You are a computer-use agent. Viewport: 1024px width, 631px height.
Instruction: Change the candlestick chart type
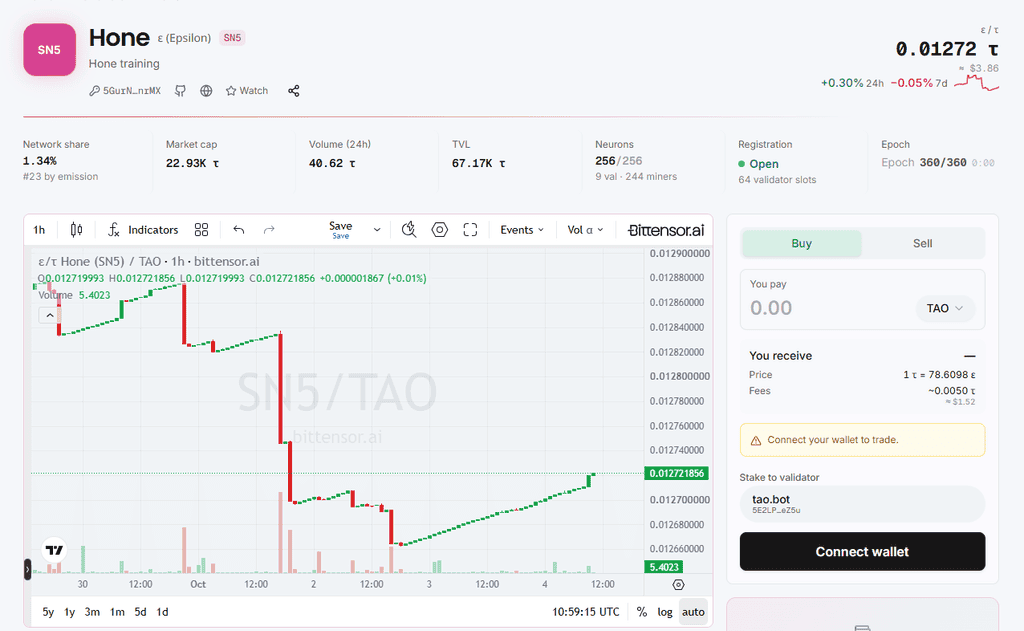(76, 230)
